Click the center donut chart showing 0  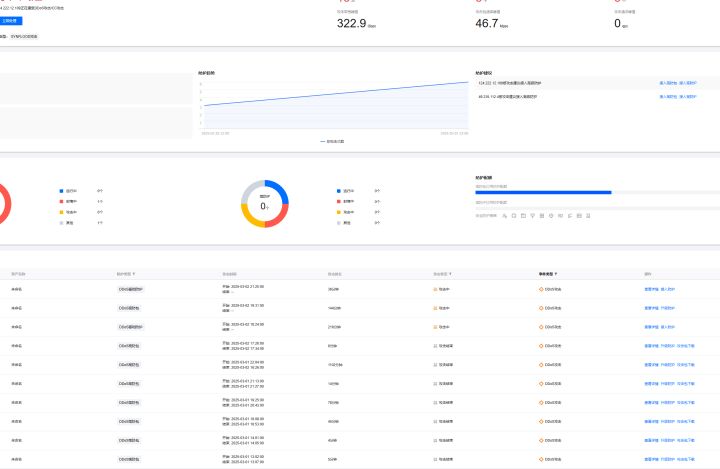[x=264, y=204]
